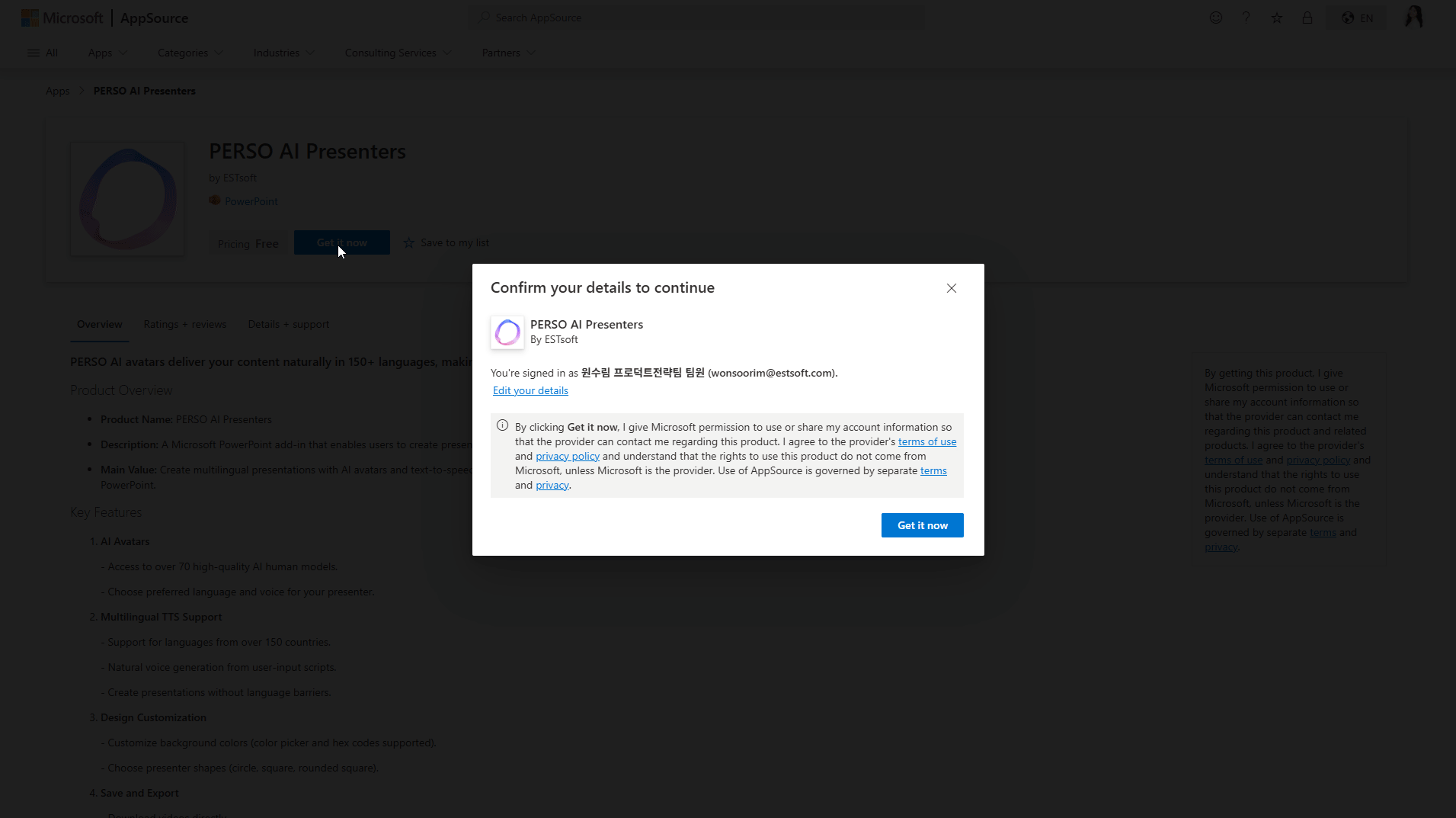Image resolution: width=1456 pixels, height=818 pixels.
Task: Open the help question mark icon
Action: tap(1246, 18)
